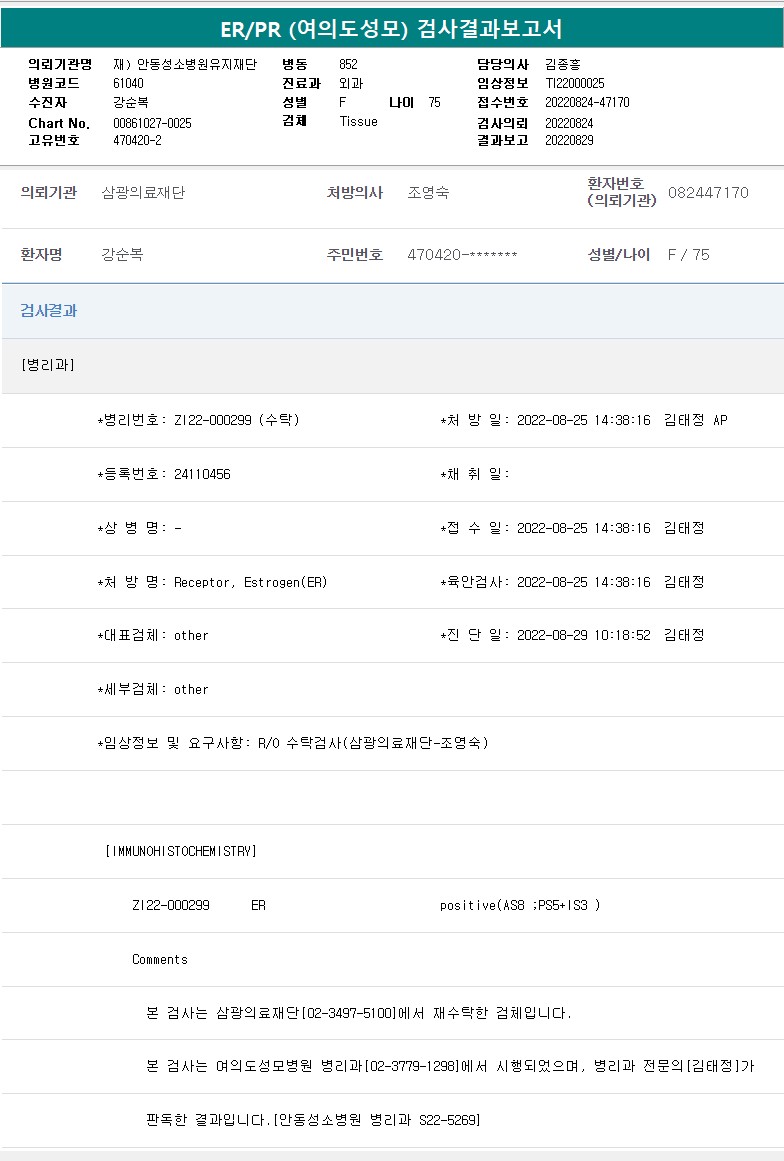Click the 등록번호 24110456 entry
Screen dimensions: 784x1161
tap(164, 474)
